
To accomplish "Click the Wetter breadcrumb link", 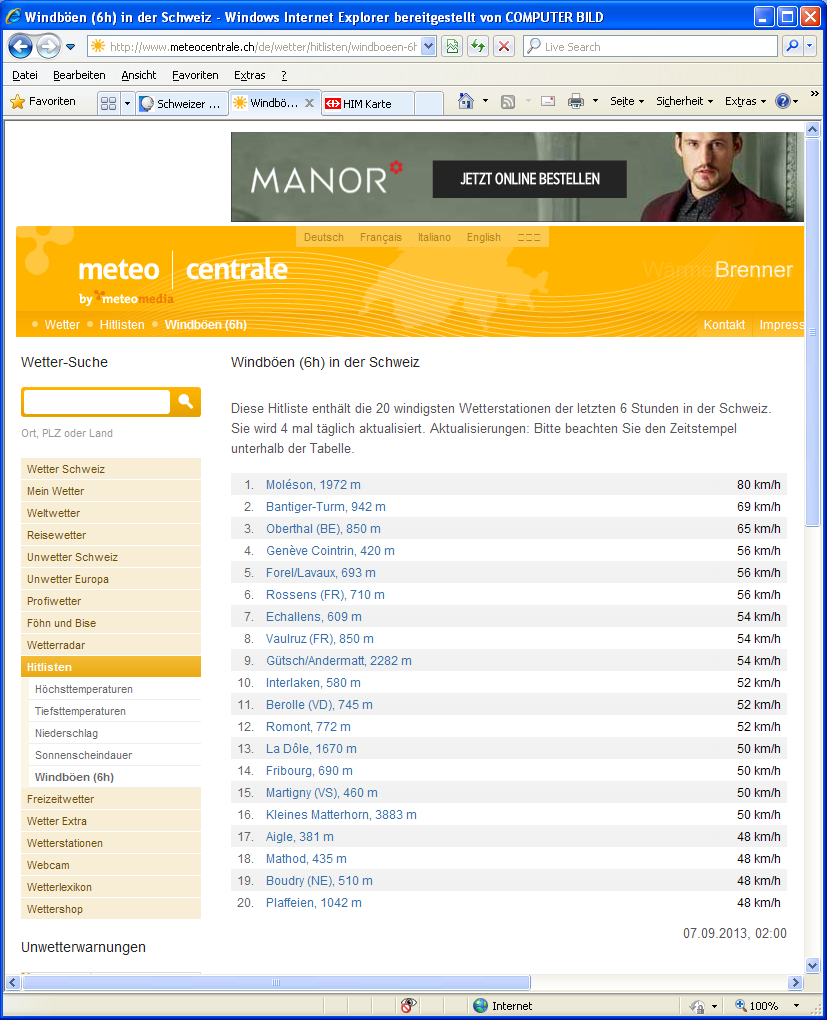I will click(x=62, y=325).
